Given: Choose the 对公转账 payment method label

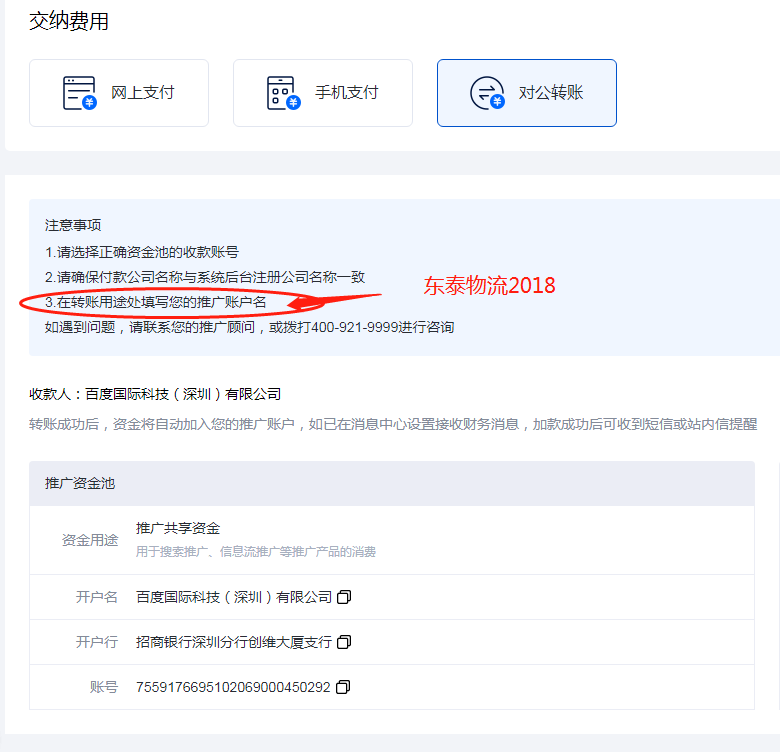Looking at the screenshot, I should [551, 93].
